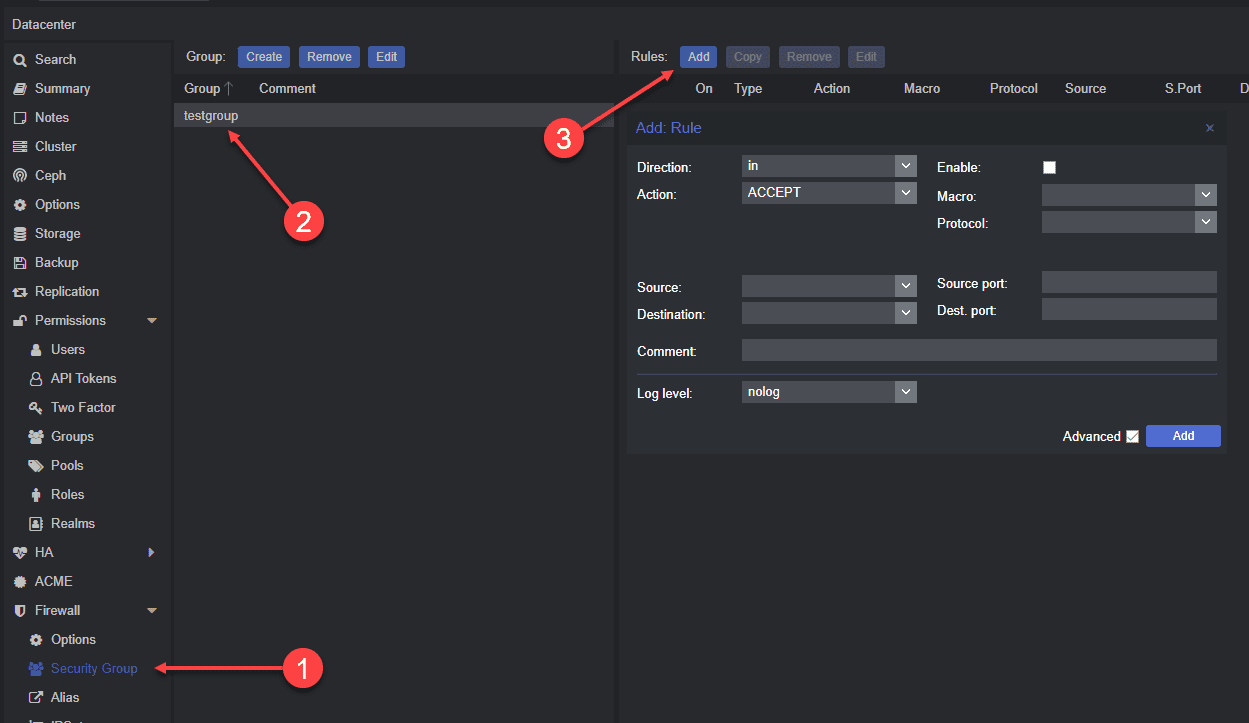Click the Cluster server icon
Image resolution: width=1249 pixels, height=723 pixels.
tap(19, 147)
